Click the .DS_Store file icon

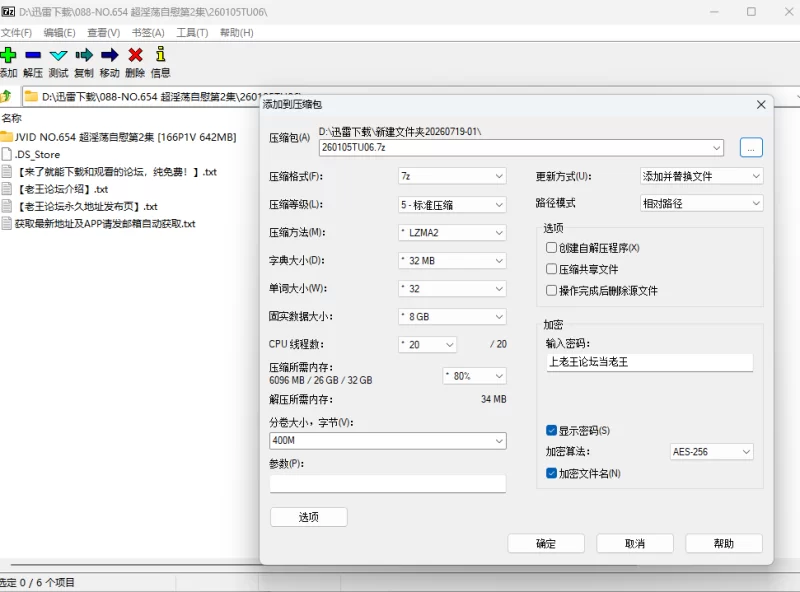[x=7, y=154]
